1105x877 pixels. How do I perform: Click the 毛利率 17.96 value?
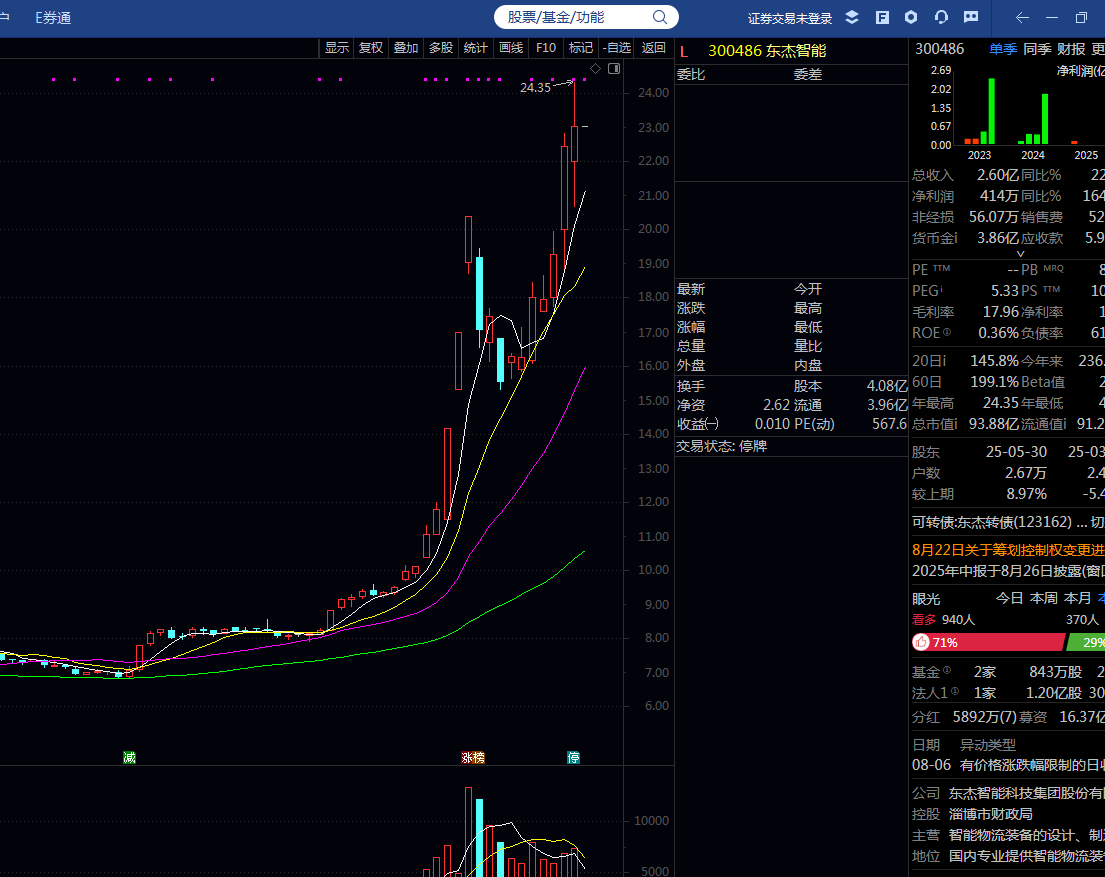tap(1001, 312)
